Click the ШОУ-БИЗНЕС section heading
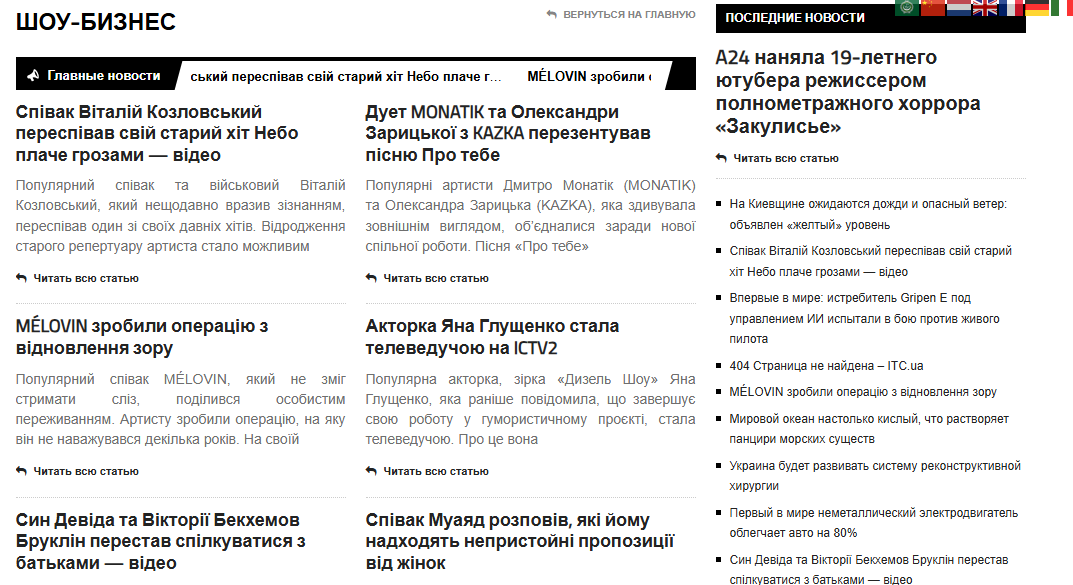Screen dimensions: 1073x585 click(x=96, y=22)
